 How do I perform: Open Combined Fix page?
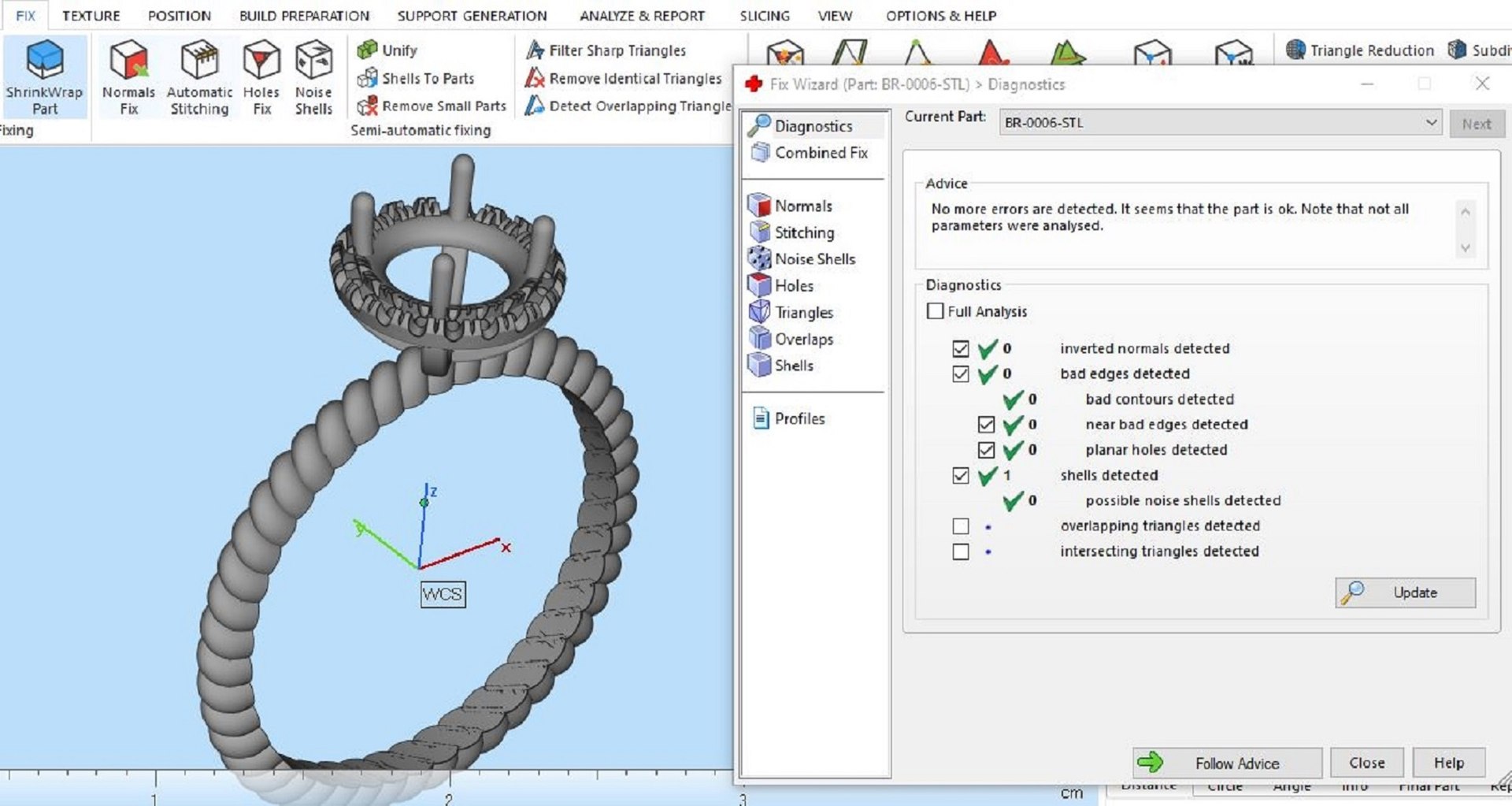tap(810, 153)
